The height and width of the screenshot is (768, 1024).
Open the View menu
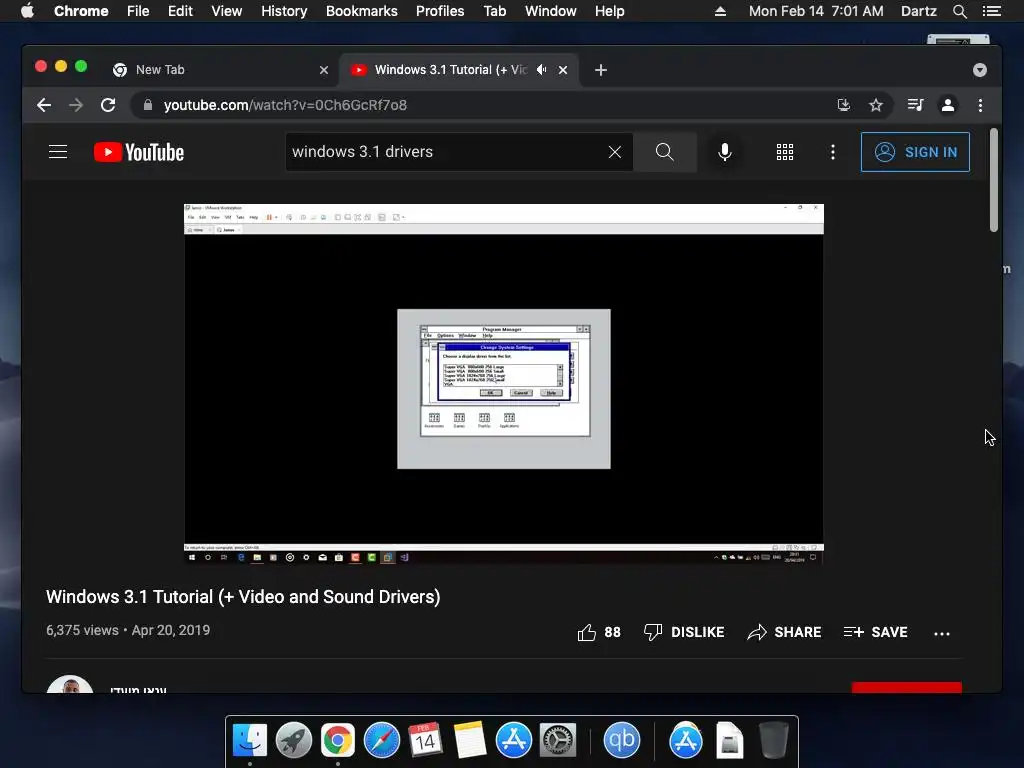click(227, 11)
